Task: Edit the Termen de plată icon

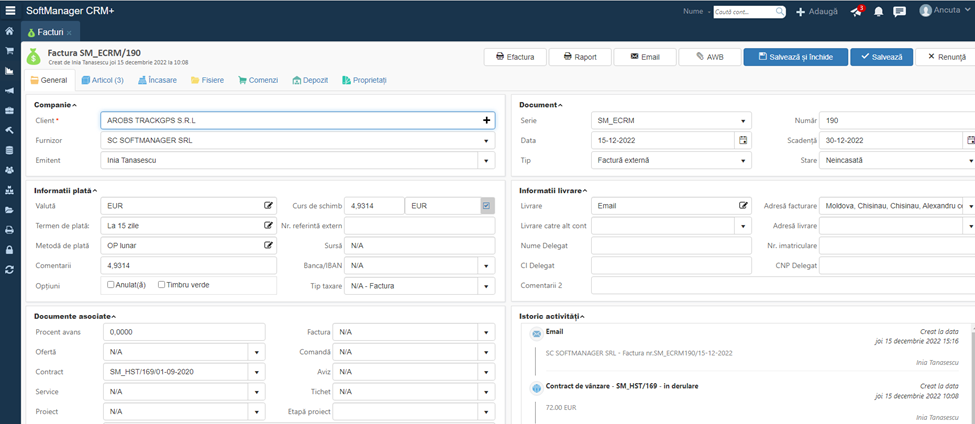Action: pos(269,225)
